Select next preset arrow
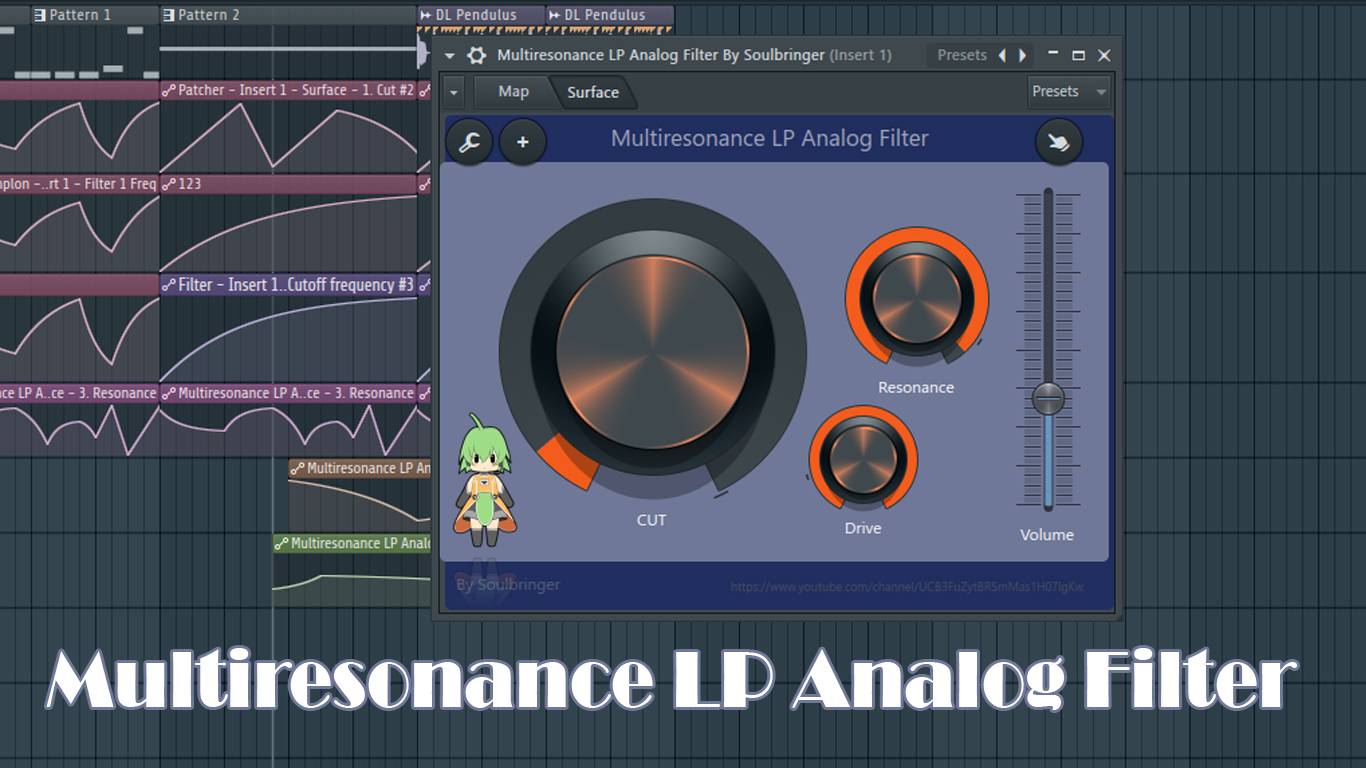 1022,56
